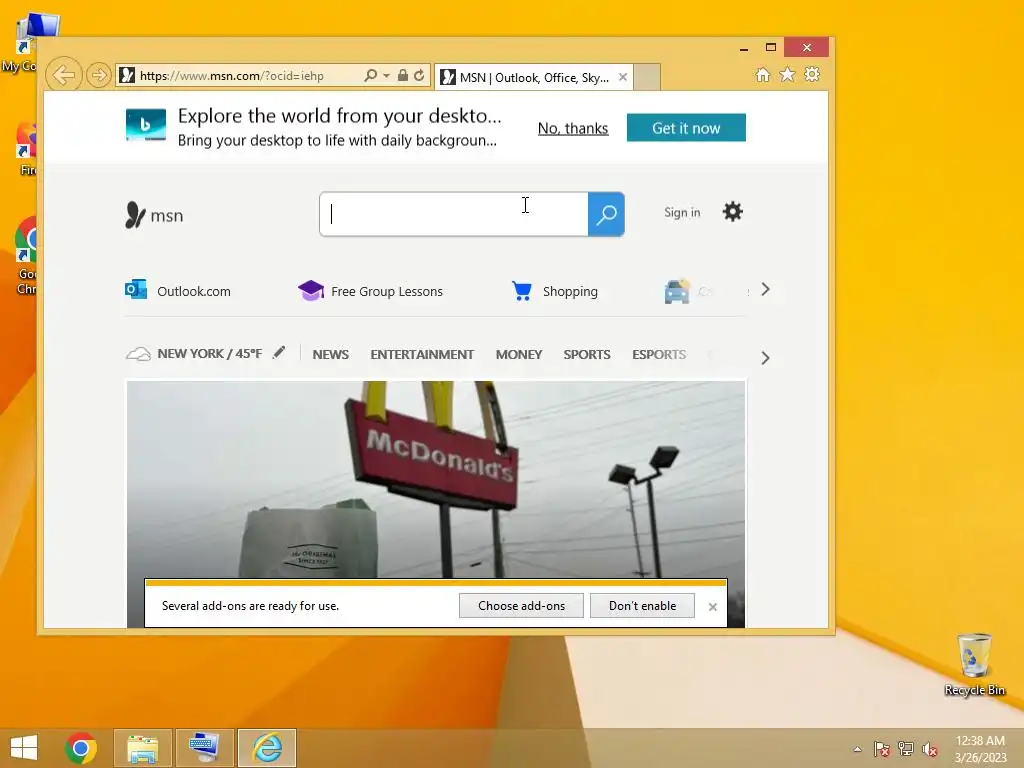
Task: Click the browser Back arrow button
Action: 64,75
